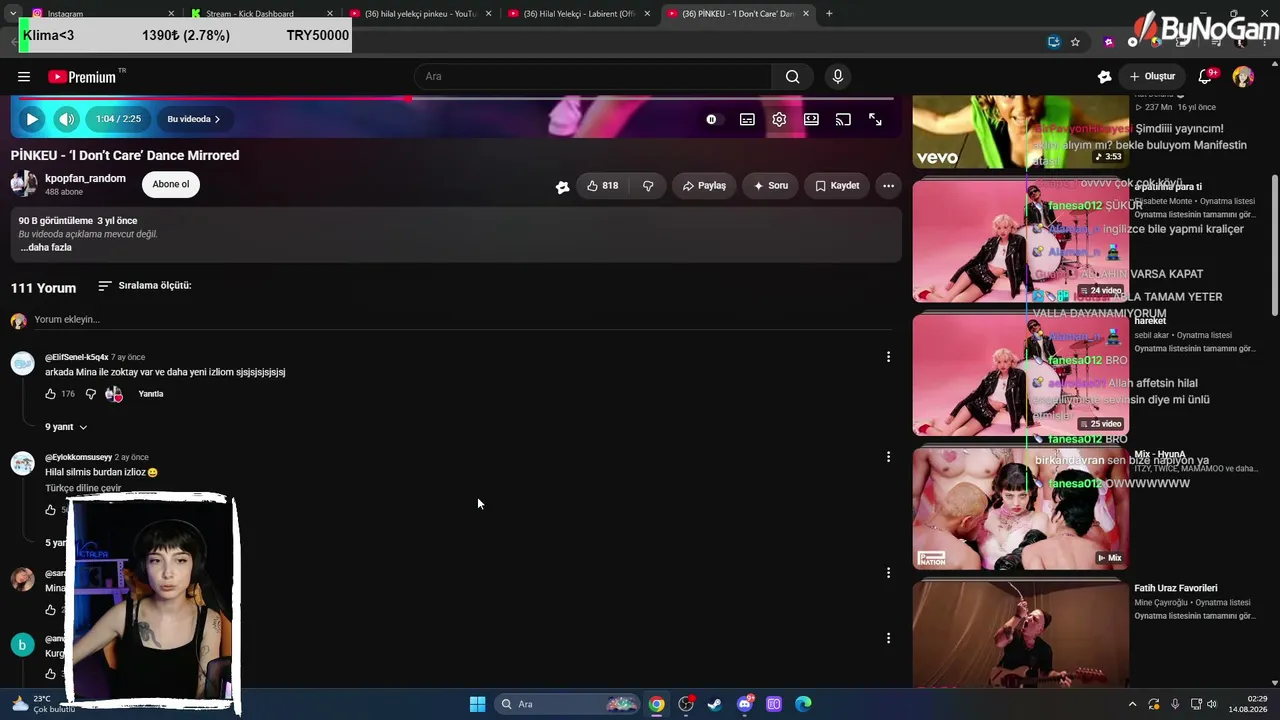Open the kpopfan_random channel avatar

24,184
